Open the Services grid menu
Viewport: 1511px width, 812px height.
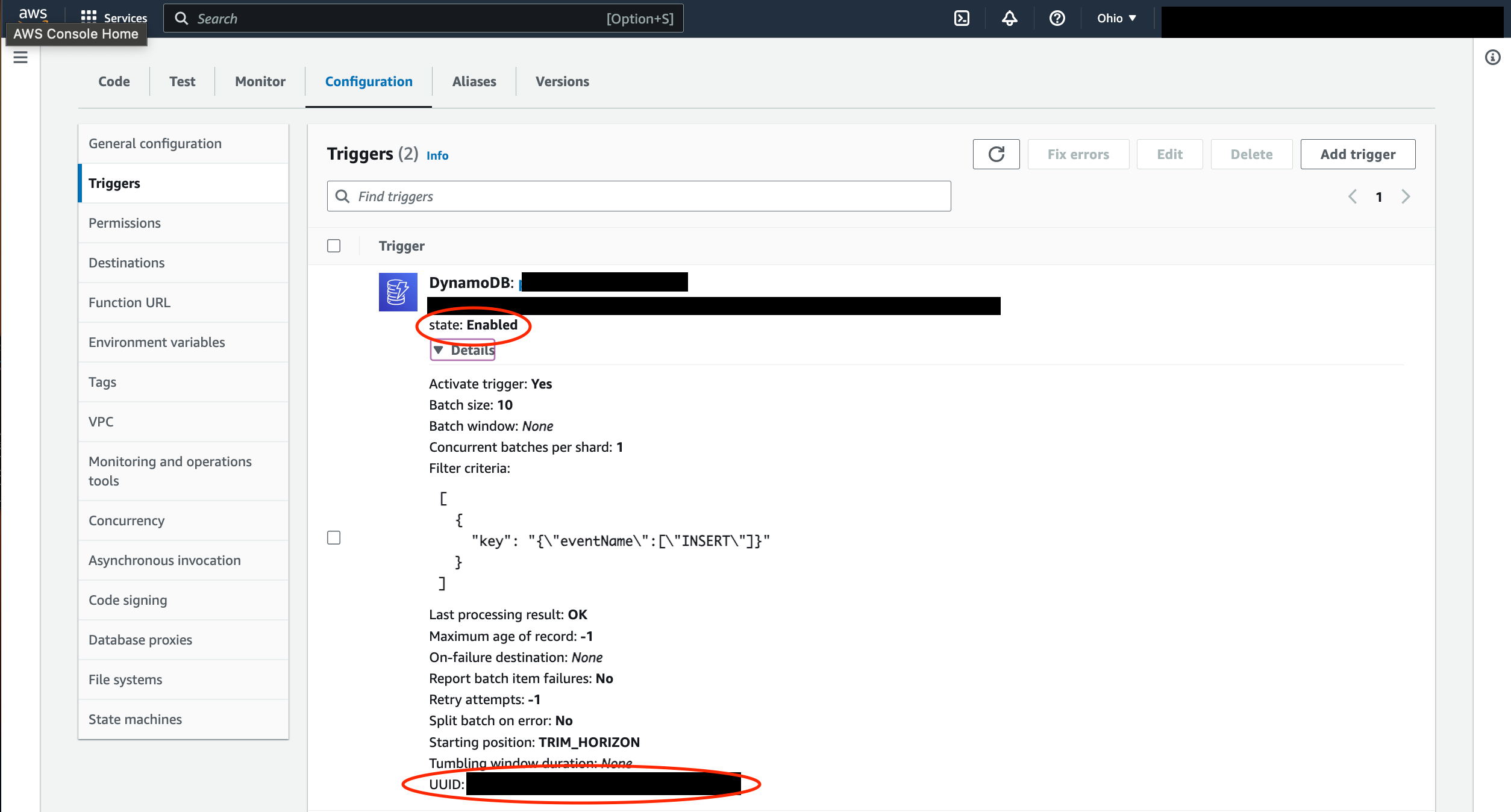(x=114, y=18)
